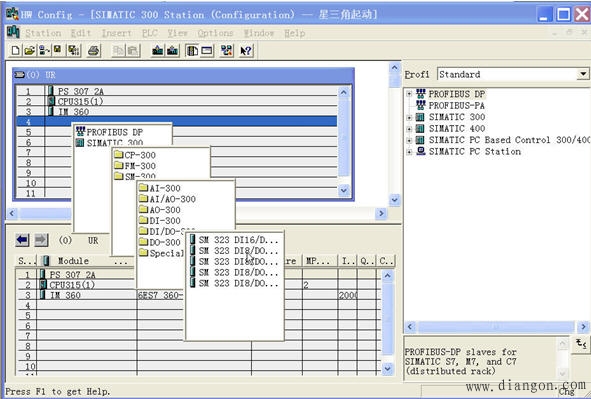Click the catalog pin icon beside description
Image resolution: width=591 pixels, height=399 pixels.
point(581,344)
